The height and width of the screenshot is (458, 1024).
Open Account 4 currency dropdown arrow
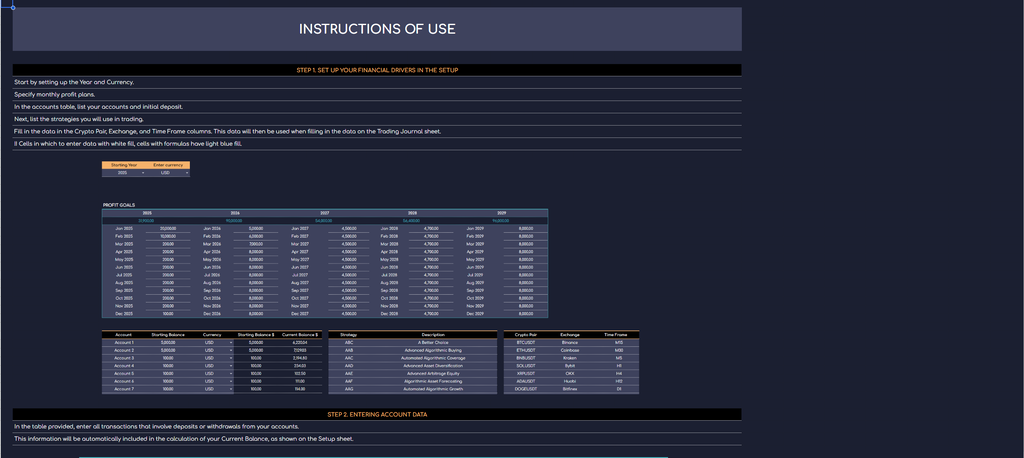231,366
